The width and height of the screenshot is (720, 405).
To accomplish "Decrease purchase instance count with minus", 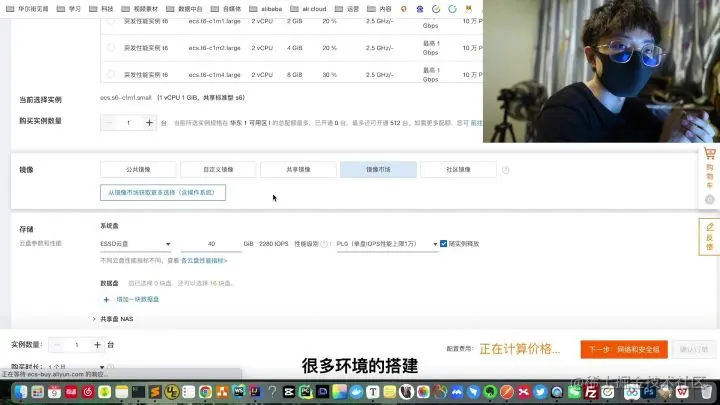I will tap(109, 123).
